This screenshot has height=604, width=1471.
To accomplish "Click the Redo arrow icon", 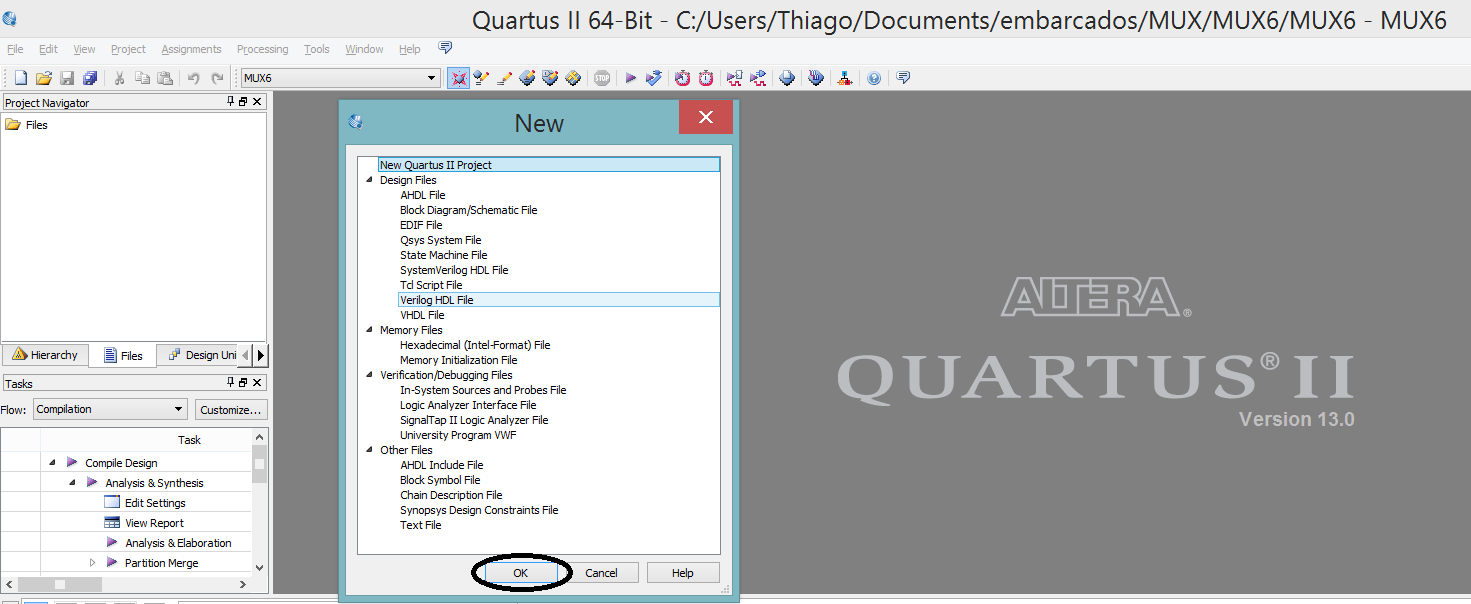I will coord(216,78).
